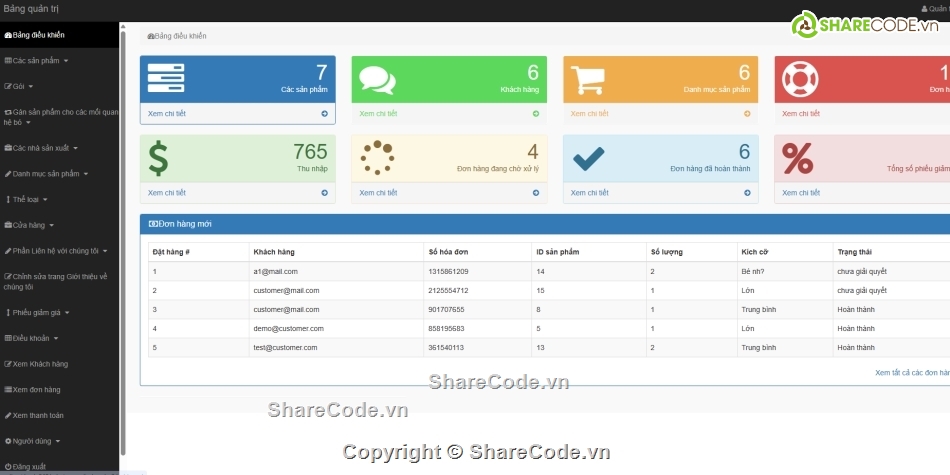Click the product list icon in blue card

coord(166,78)
